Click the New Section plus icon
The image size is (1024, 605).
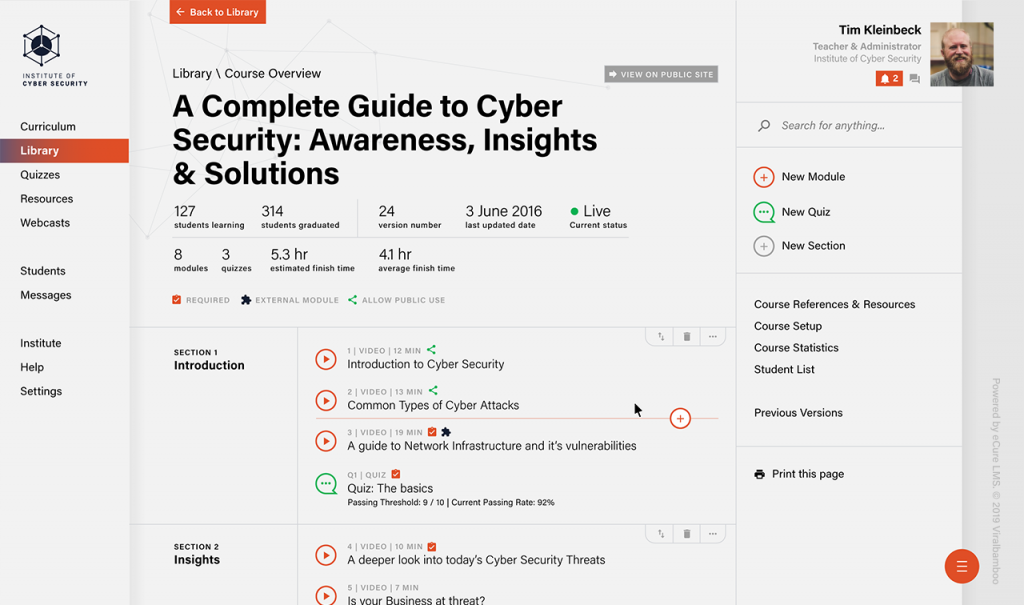pyautogui.click(x=763, y=246)
